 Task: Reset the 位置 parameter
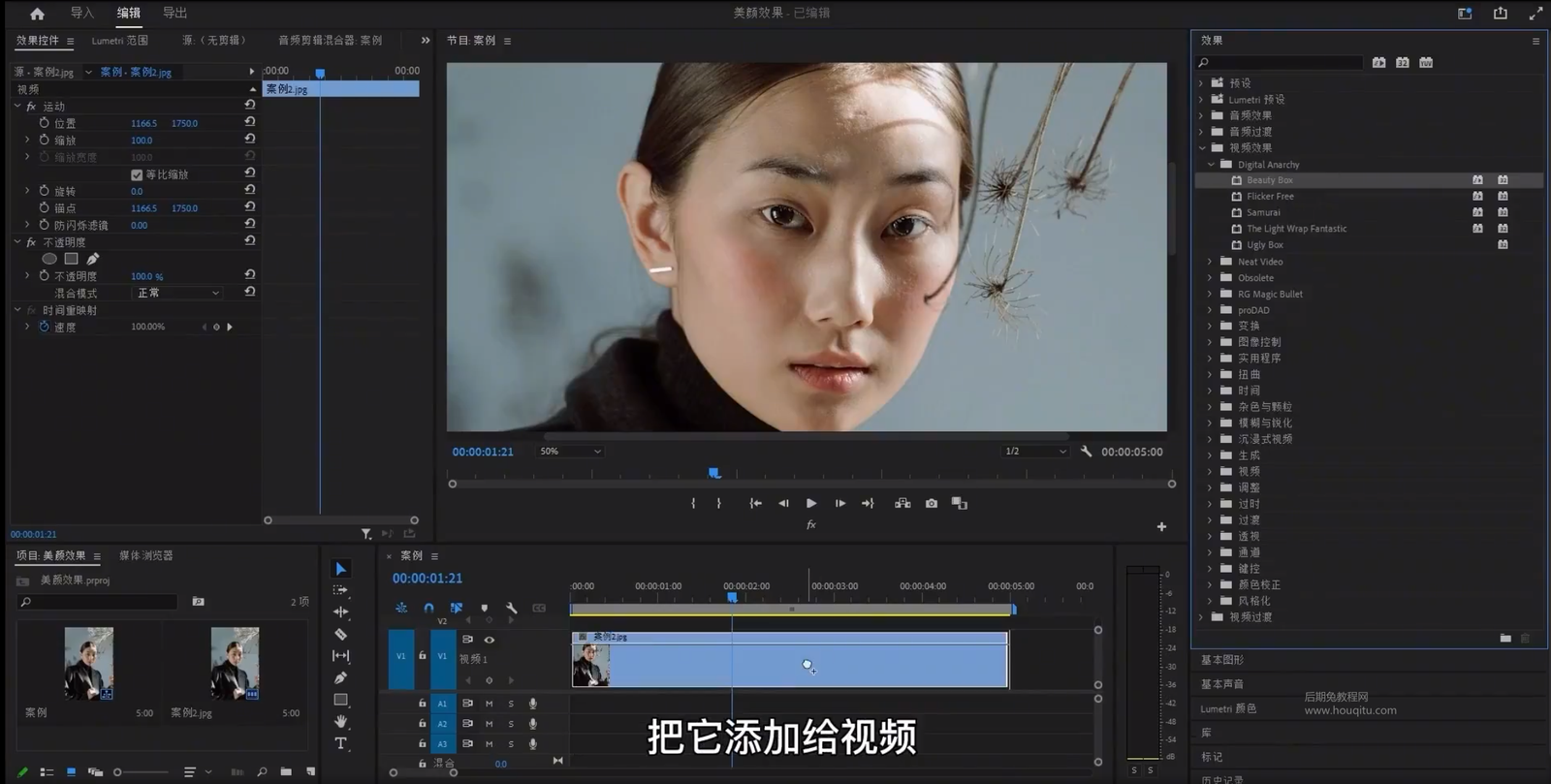(249, 122)
